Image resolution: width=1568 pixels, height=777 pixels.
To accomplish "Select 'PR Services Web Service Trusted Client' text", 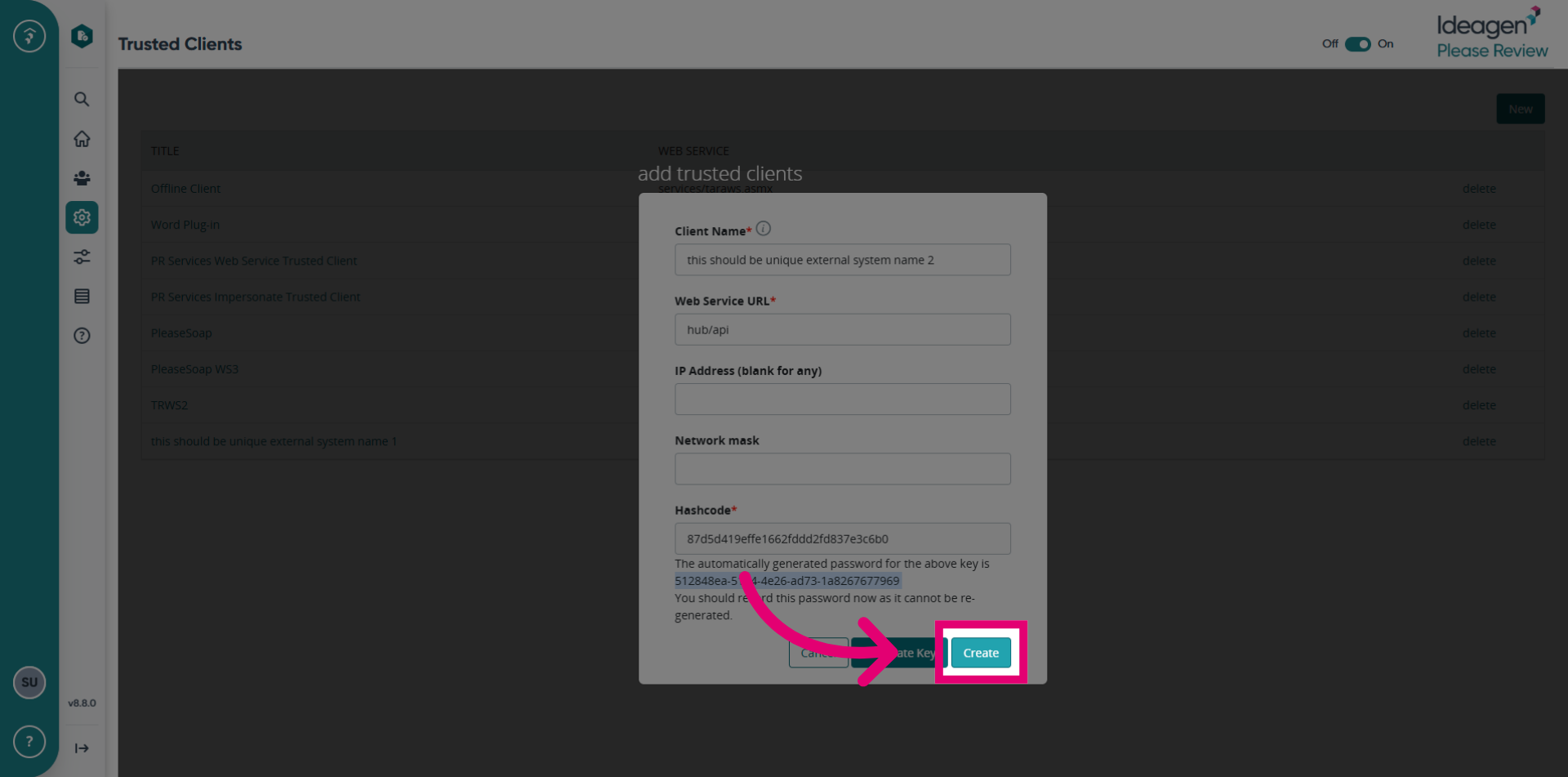I will [x=254, y=261].
